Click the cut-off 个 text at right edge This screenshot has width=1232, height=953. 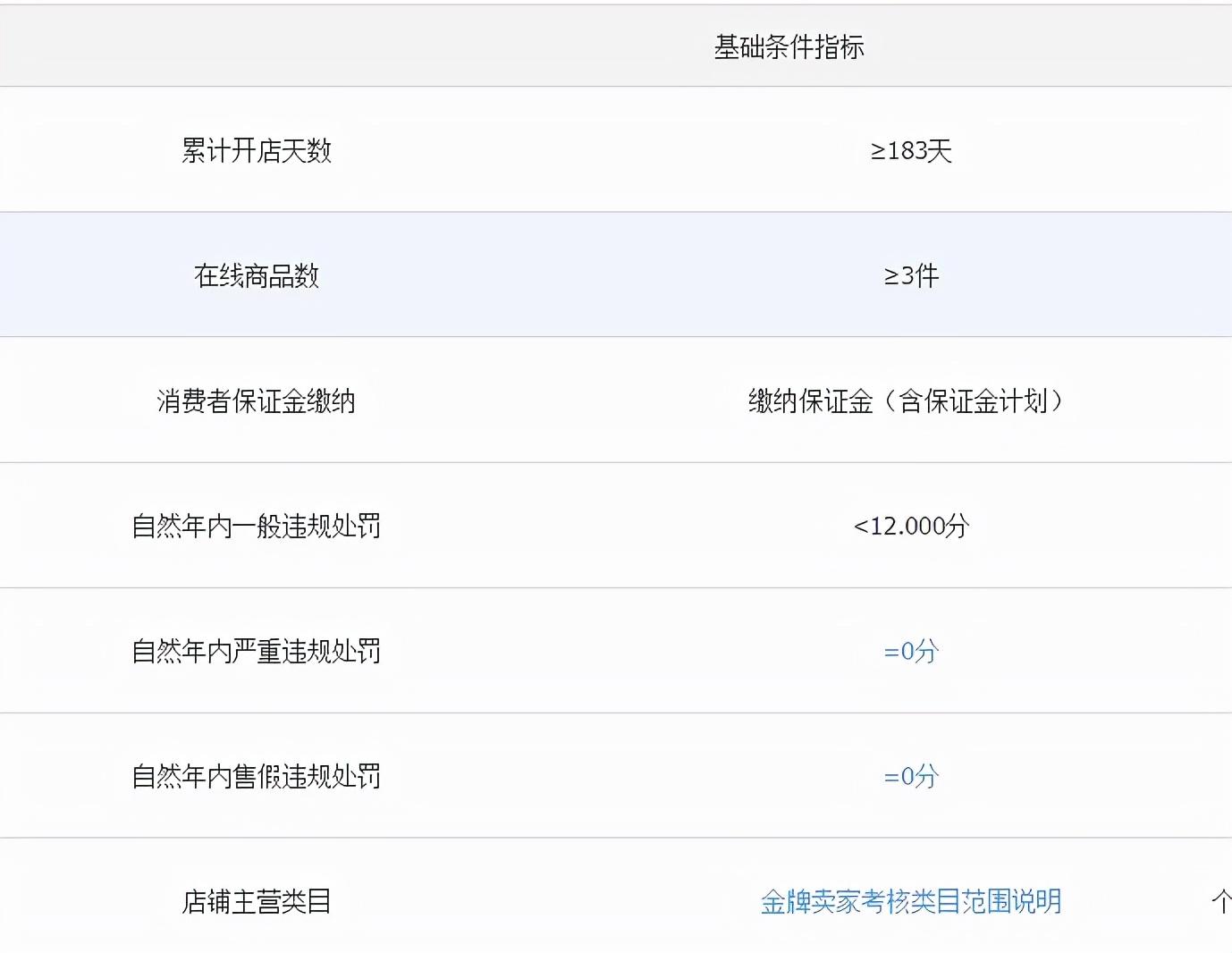coord(1221,901)
